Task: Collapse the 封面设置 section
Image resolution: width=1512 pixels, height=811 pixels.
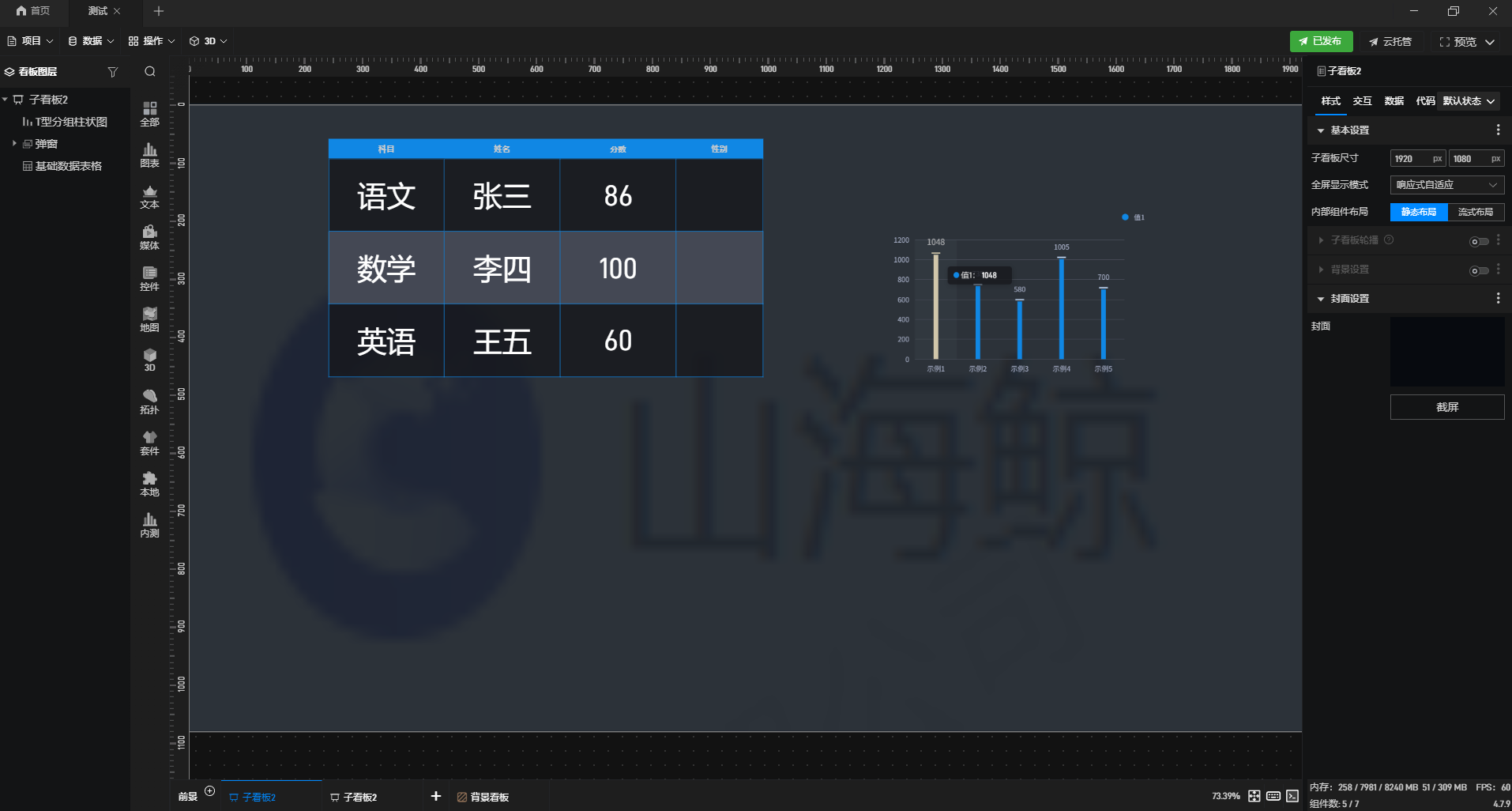Action: pos(1320,299)
